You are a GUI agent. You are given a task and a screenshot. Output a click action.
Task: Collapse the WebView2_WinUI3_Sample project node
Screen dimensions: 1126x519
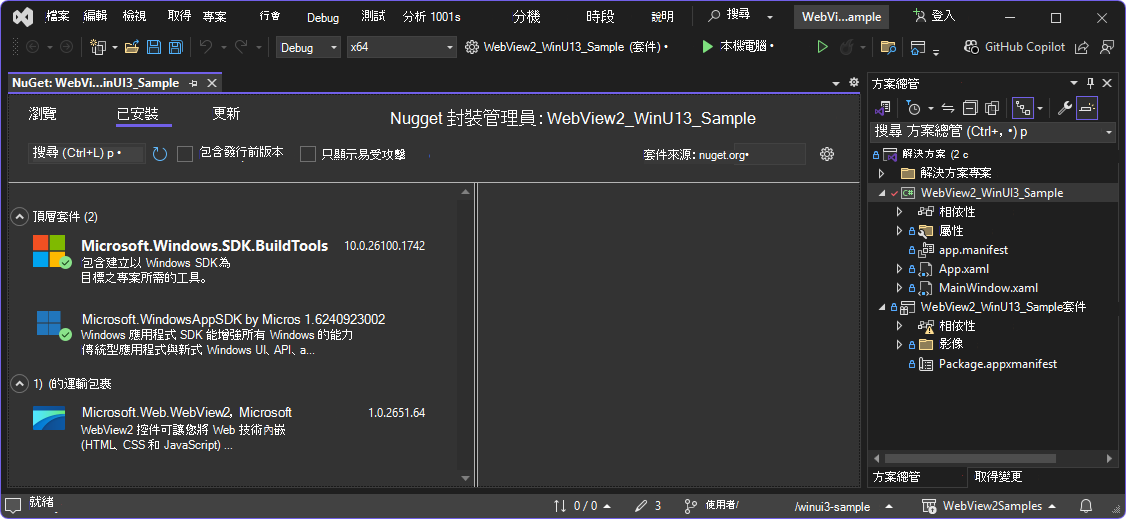point(882,193)
